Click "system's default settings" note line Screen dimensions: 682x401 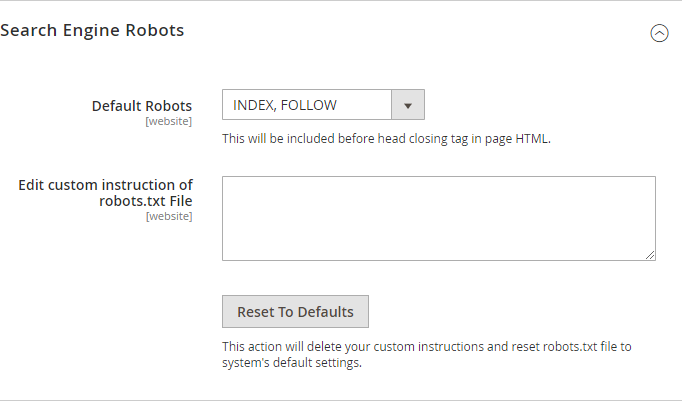coord(291,363)
